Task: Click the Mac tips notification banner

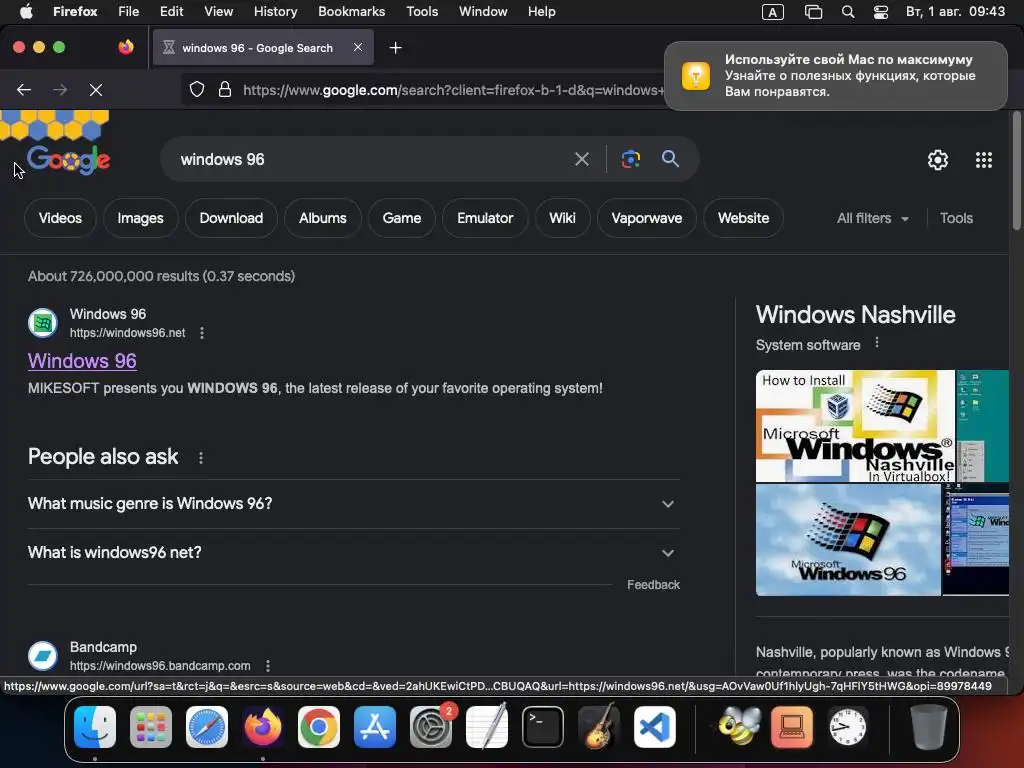Action: (835, 76)
